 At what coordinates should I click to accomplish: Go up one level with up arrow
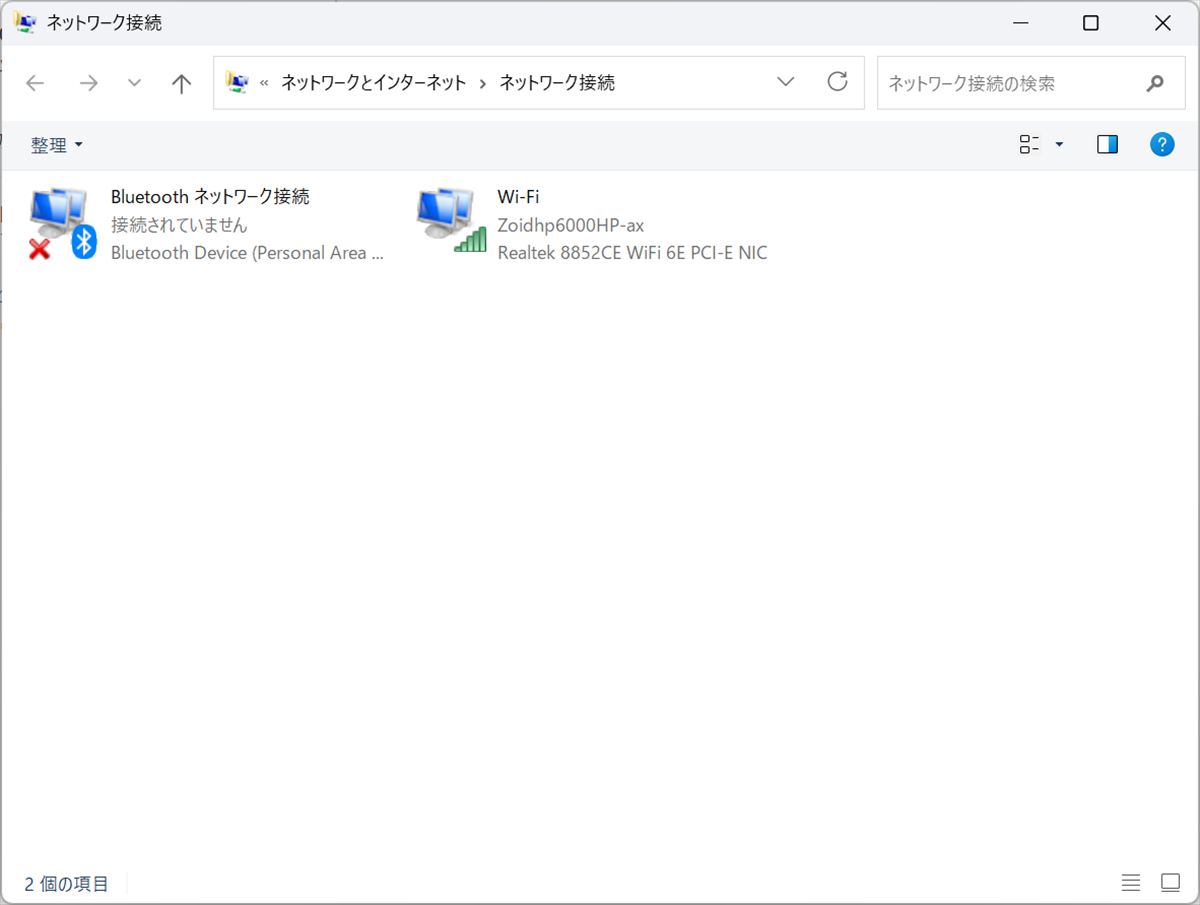[x=181, y=83]
